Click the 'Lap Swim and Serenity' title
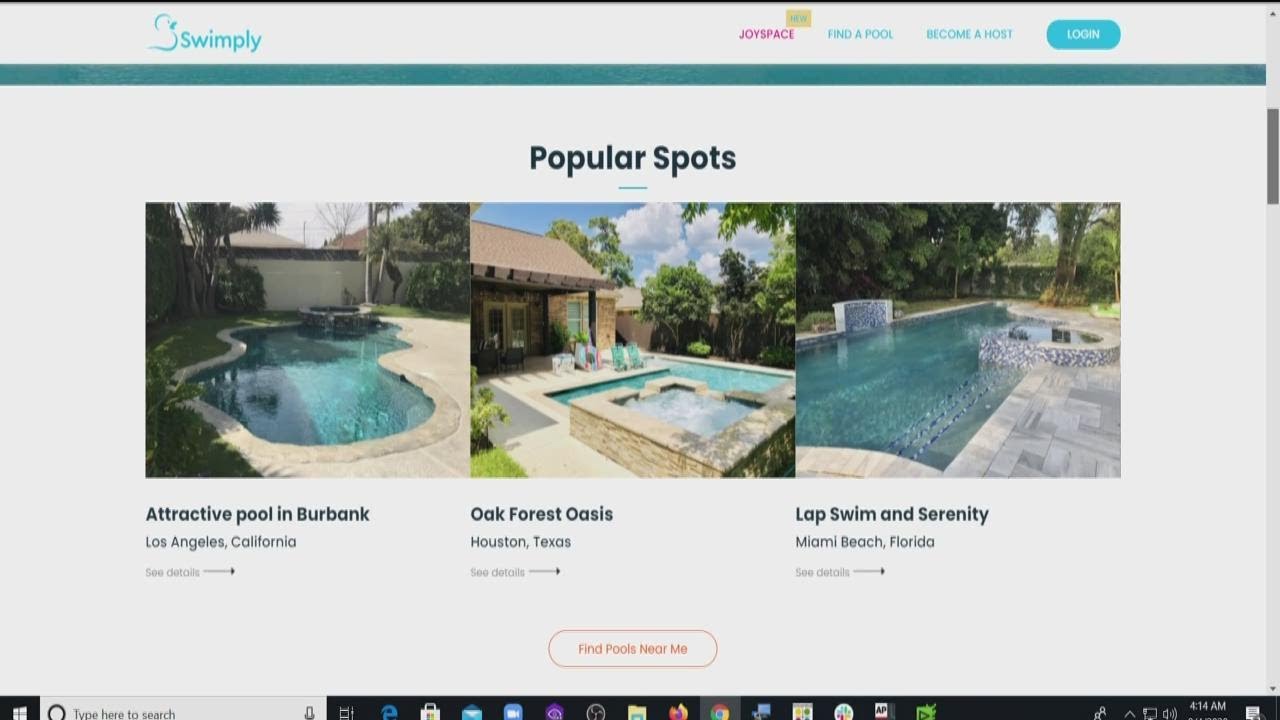1280x720 pixels. [892, 514]
